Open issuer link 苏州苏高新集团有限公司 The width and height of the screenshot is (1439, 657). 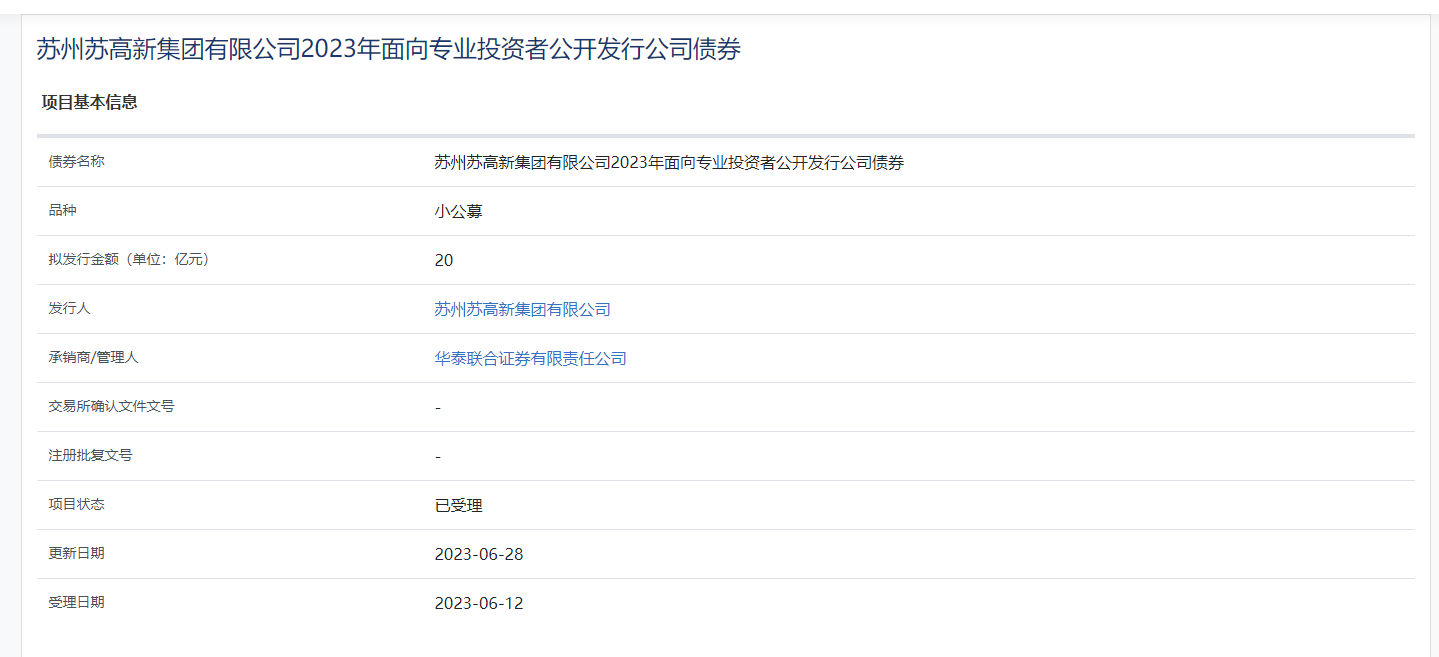pos(522,309)
